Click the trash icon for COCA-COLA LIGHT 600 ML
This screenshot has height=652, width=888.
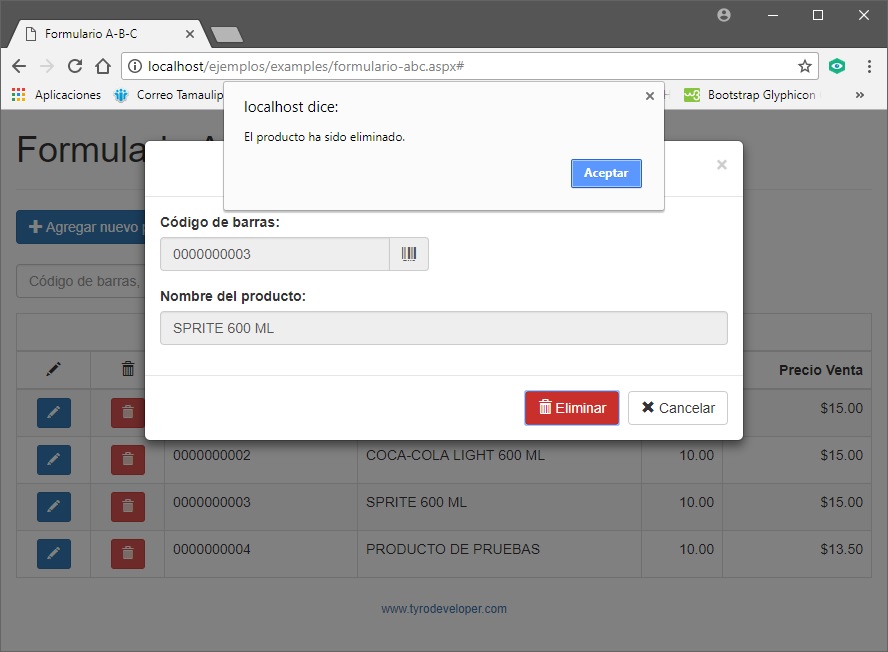click(x=128, y=460)
